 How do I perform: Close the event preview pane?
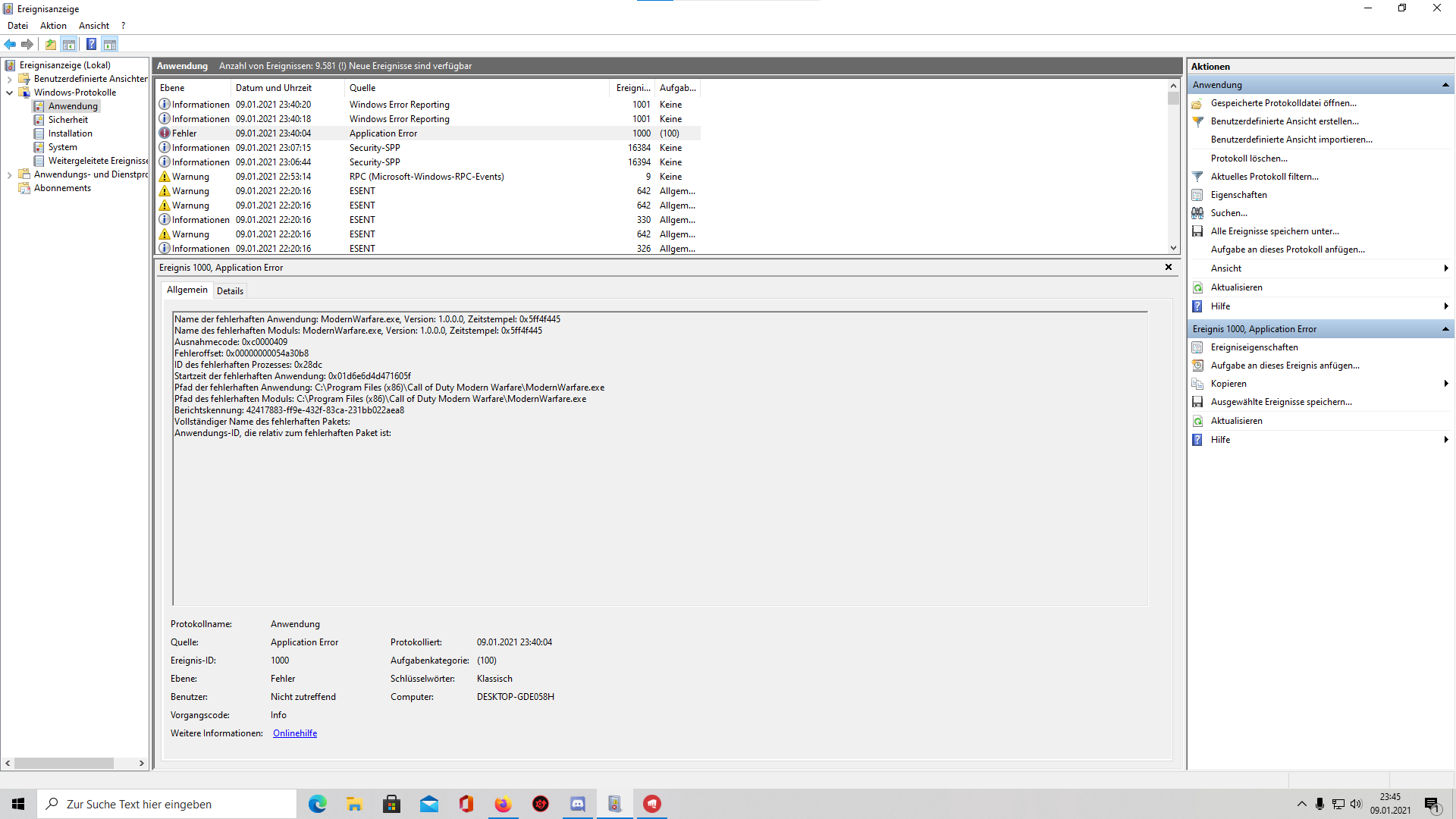point(1168,267)
